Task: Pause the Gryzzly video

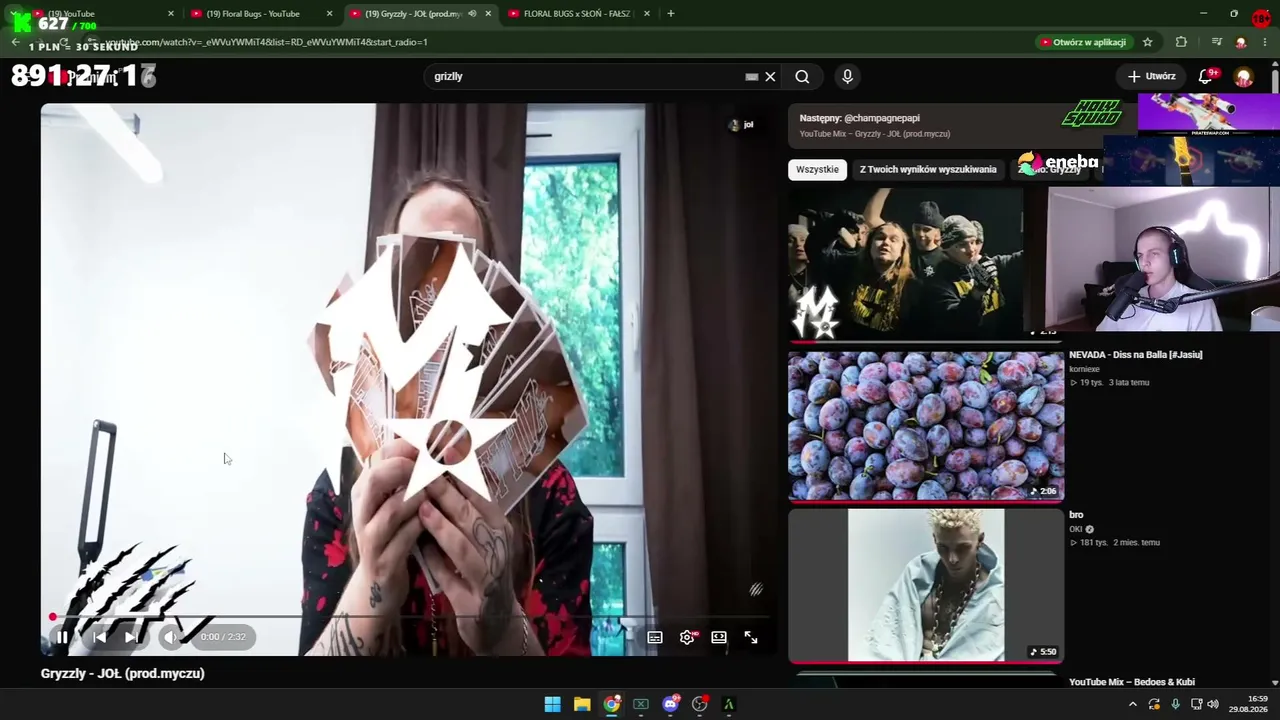Action: pos(62,637)
